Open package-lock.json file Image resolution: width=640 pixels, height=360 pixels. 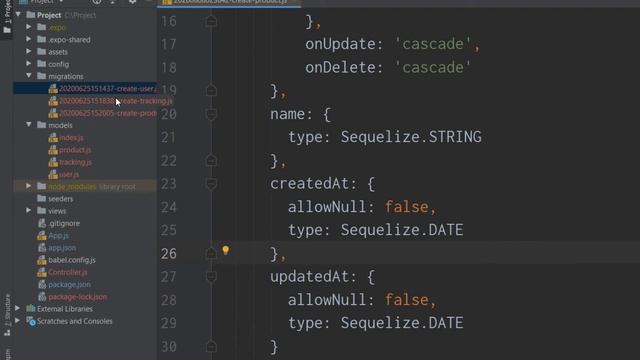[78, 297]
